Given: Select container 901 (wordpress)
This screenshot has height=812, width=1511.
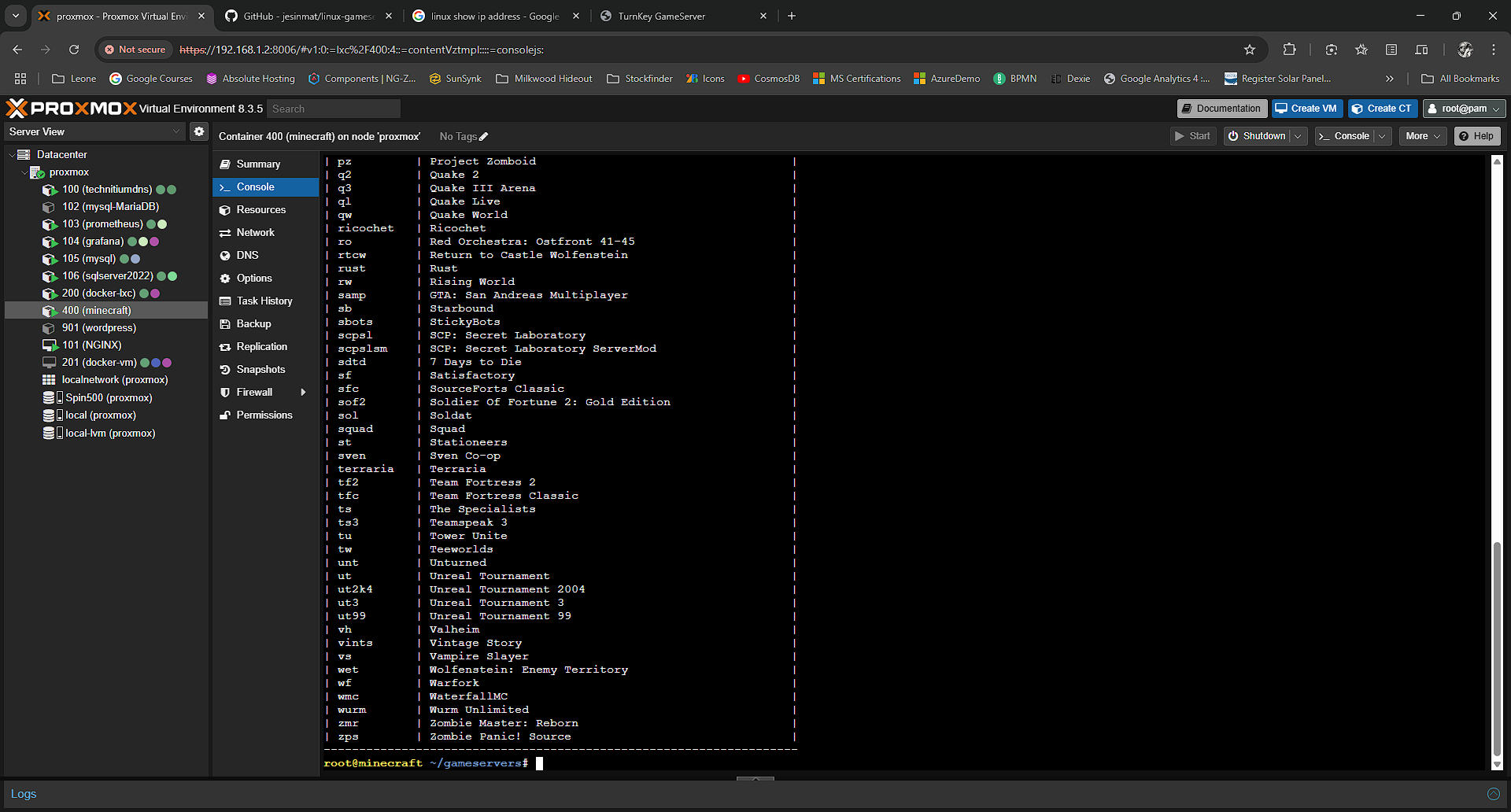Looking at the screenshot, I should point(98,328).
